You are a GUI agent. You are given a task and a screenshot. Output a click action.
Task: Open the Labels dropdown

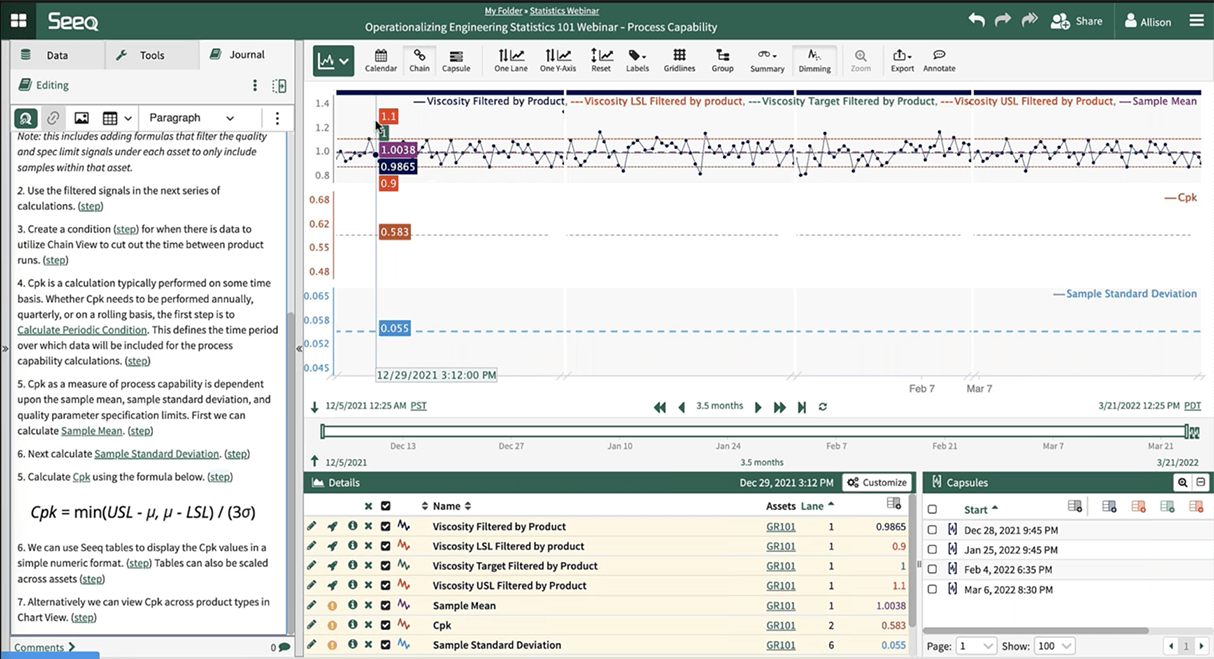coord(637,61)
